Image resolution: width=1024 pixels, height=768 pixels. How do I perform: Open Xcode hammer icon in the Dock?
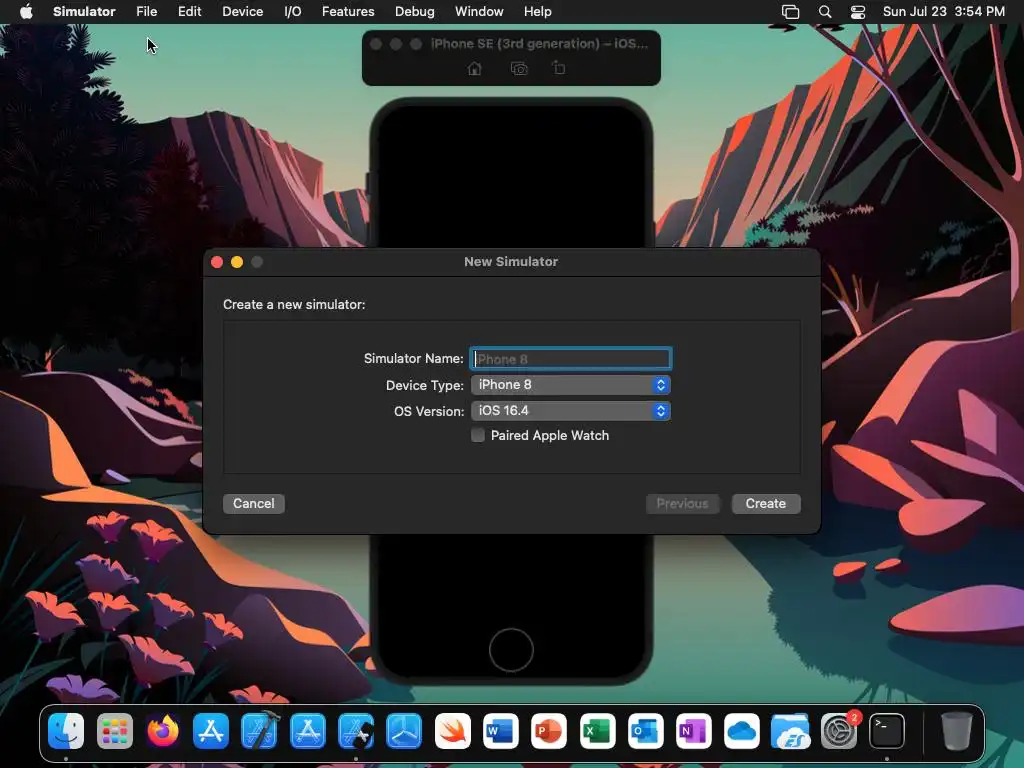coord(259,730)
